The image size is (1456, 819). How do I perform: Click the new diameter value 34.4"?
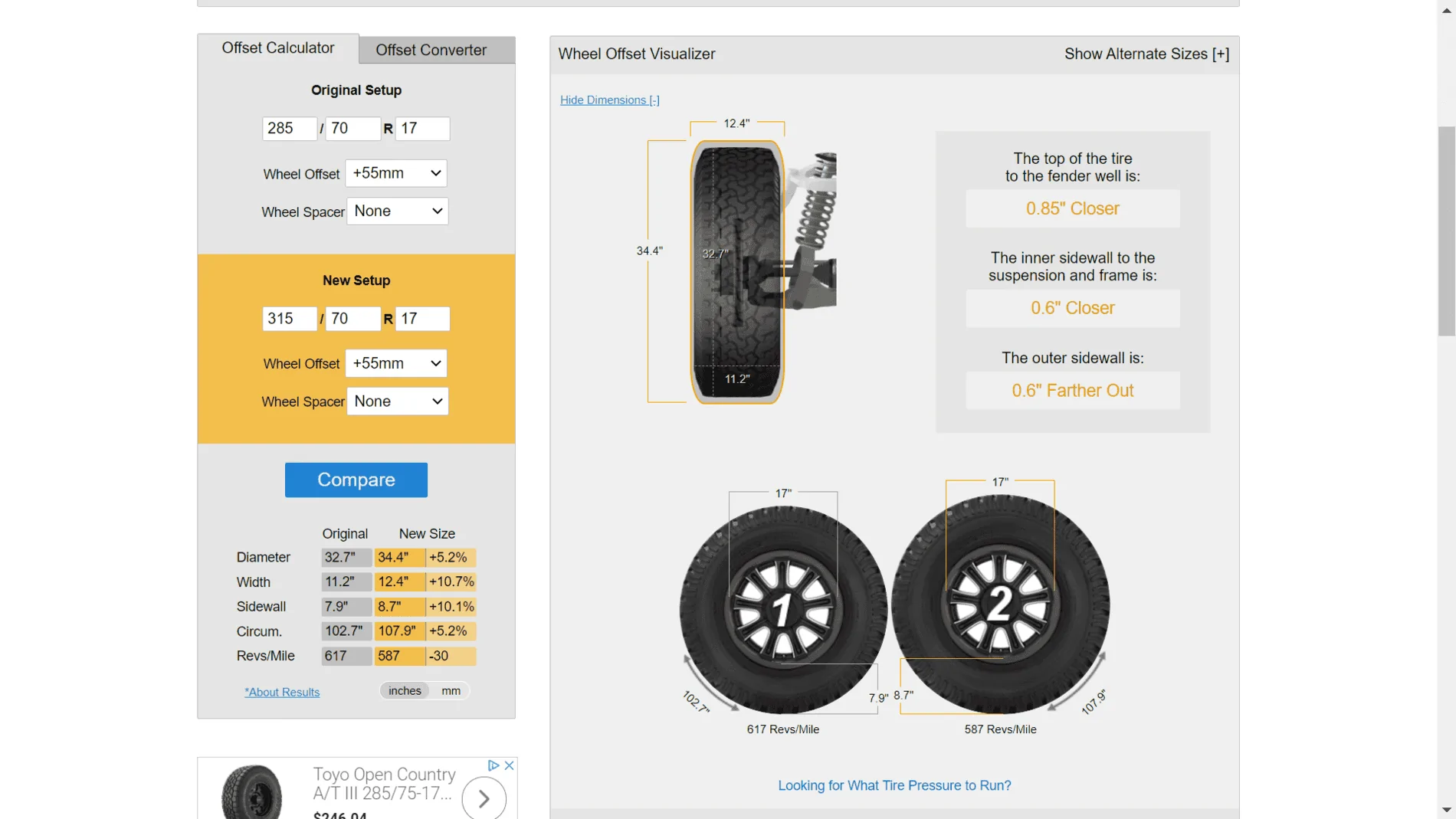click(x=398, y=558)
